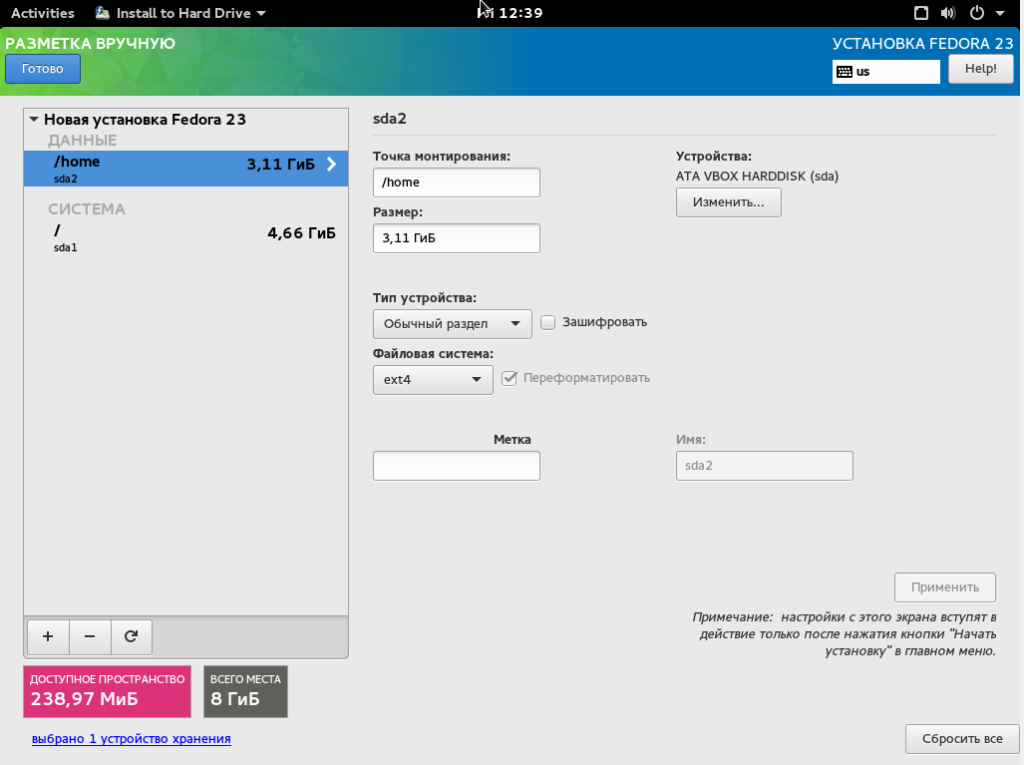
Task: Open the Activities menu
Action: coord(44,13)
